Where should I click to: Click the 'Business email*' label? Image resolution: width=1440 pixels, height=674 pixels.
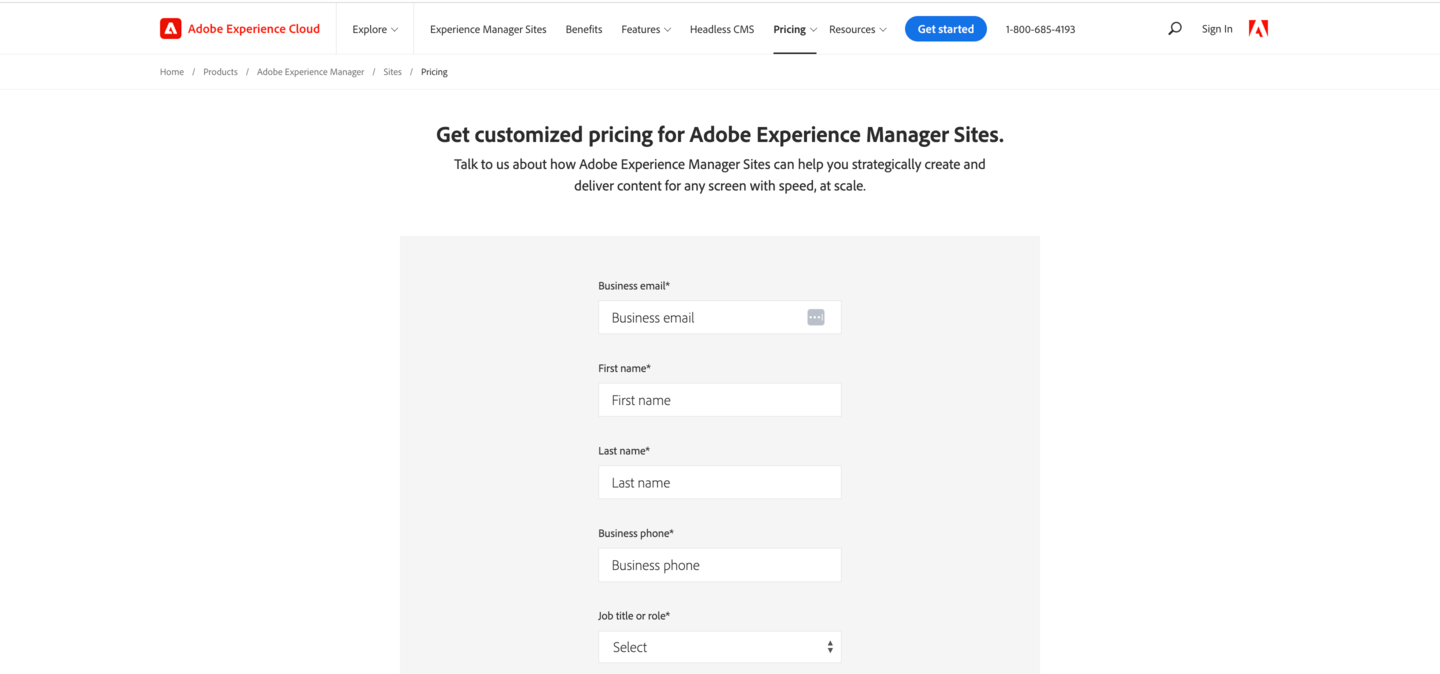pos(634,286)
